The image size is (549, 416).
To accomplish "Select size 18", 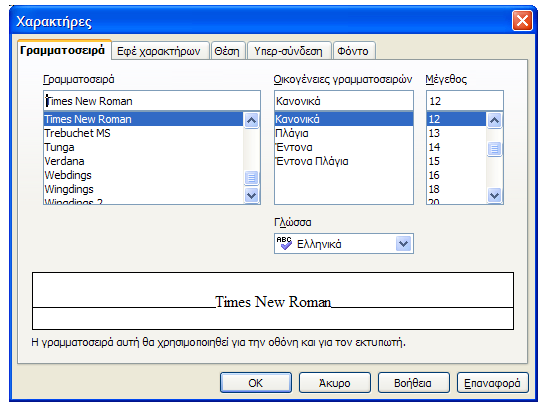I will [456, 189].
